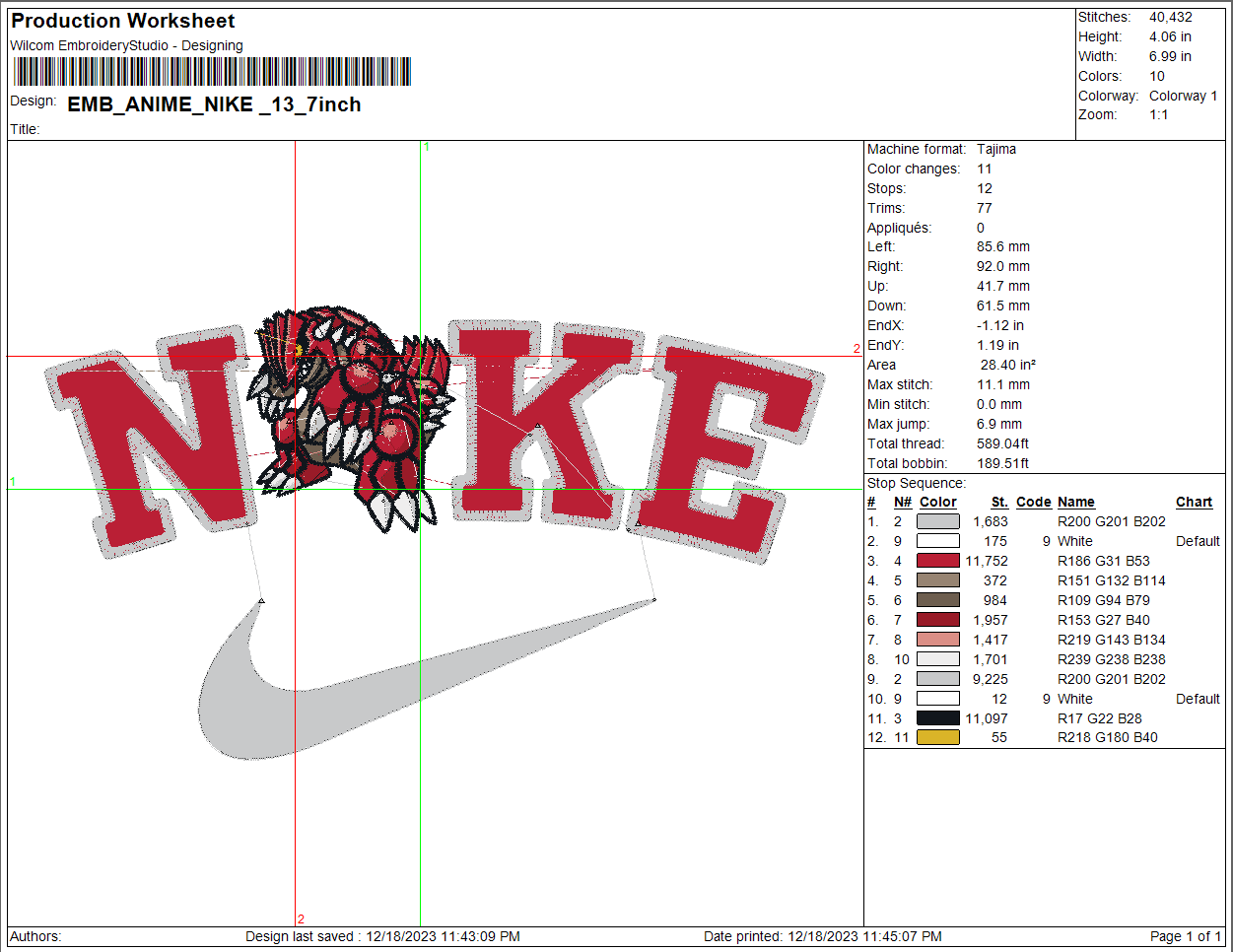This screenshot has width=1233, height=952.
Task: Click the Right value 92.0 mm
Action: [x=1003, y=266]
